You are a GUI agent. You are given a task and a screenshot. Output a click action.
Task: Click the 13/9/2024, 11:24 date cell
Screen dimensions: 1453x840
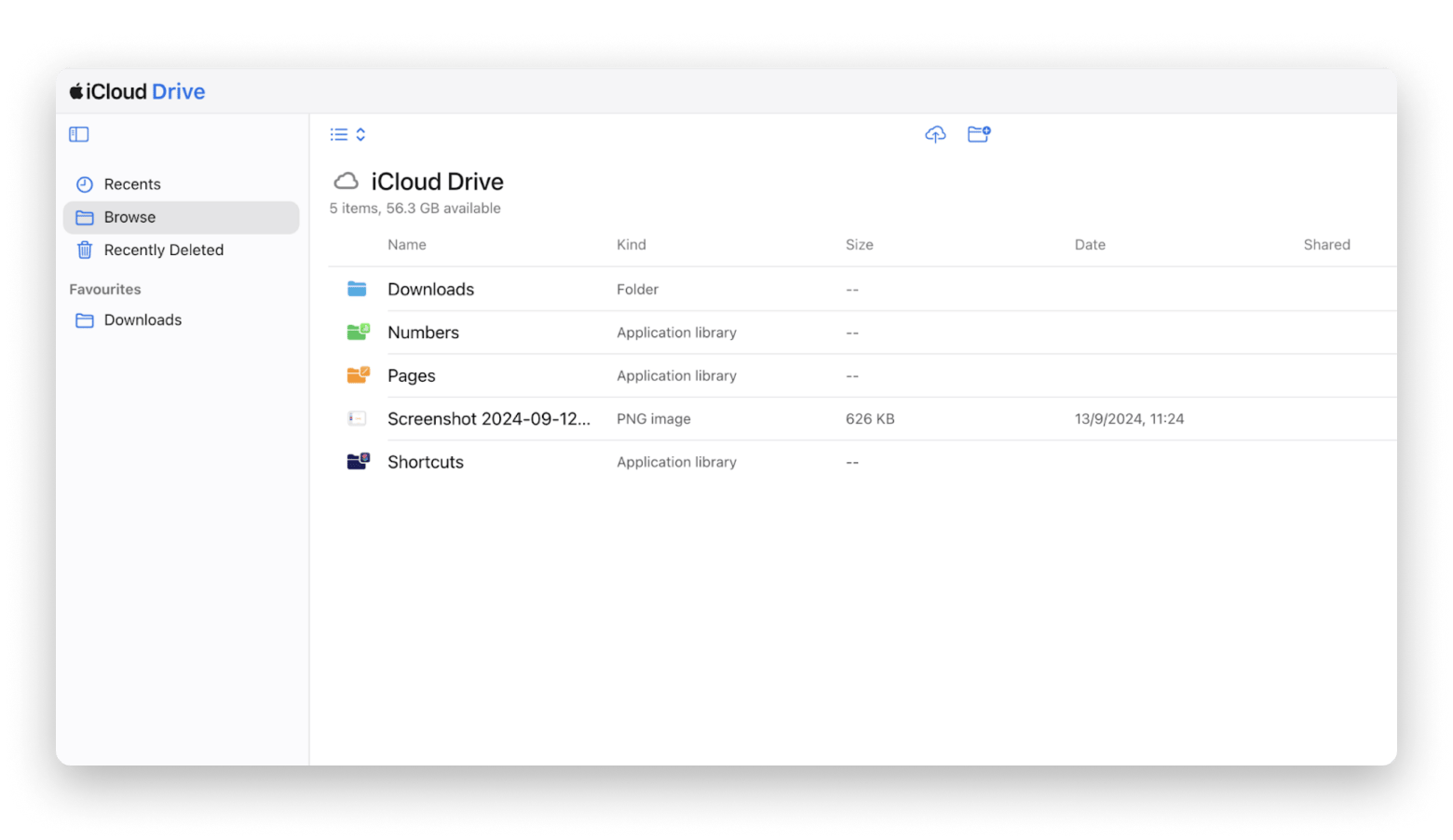(1129, 419)
